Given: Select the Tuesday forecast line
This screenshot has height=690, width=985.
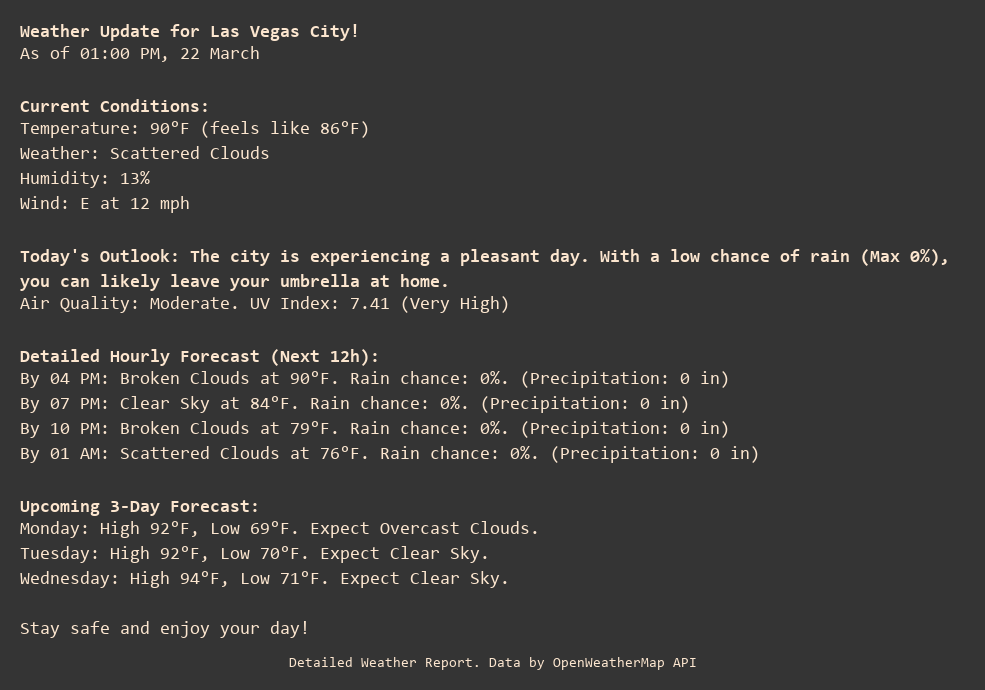Looking at the screenshot, I should pos(254,553).
